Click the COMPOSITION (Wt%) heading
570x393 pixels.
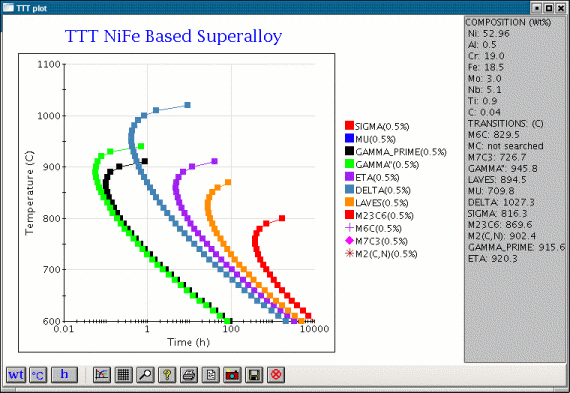(x=508, y=23)
